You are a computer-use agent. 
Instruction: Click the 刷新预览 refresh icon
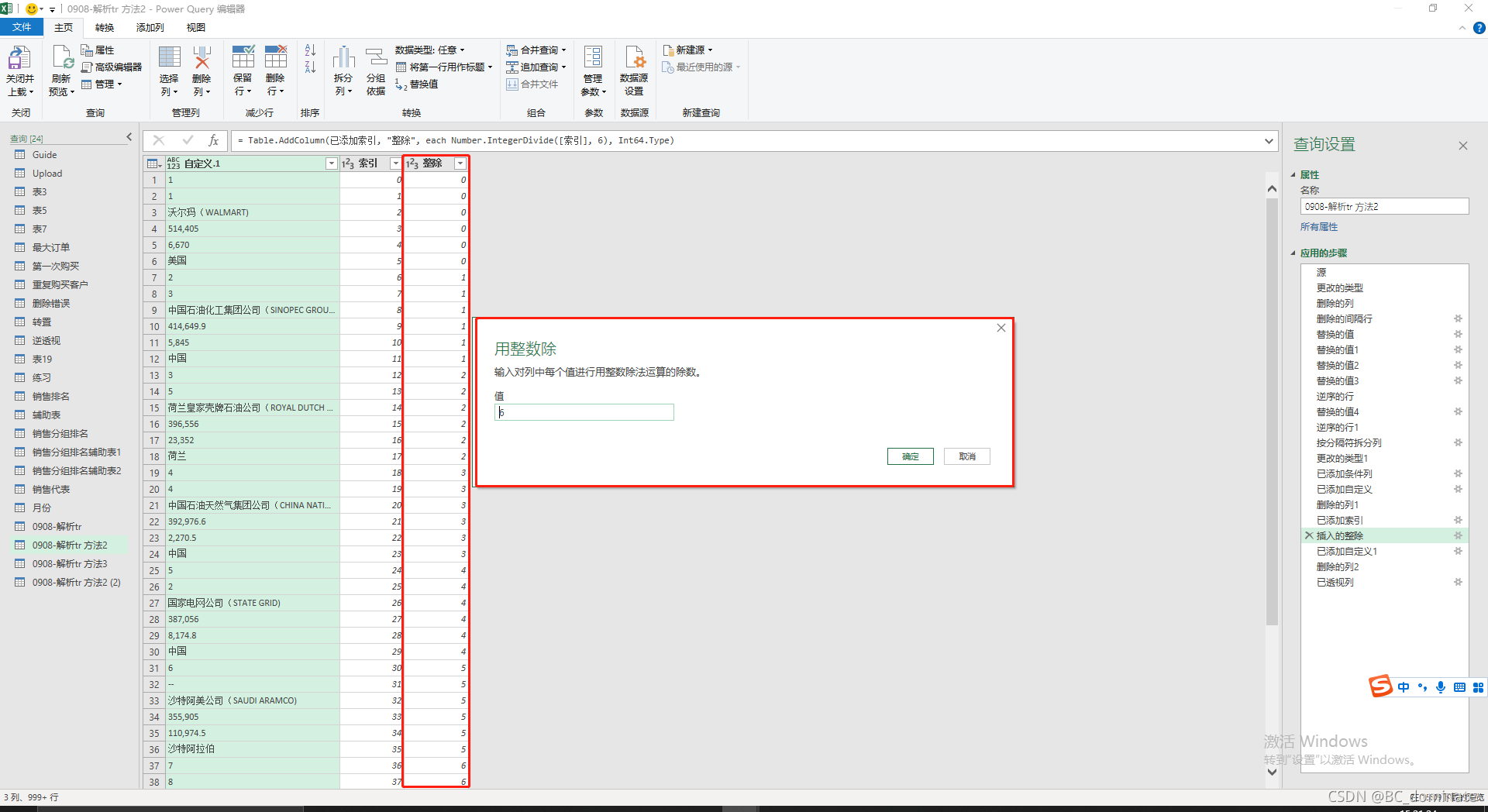pyautogui.click(x=61, y=58)
